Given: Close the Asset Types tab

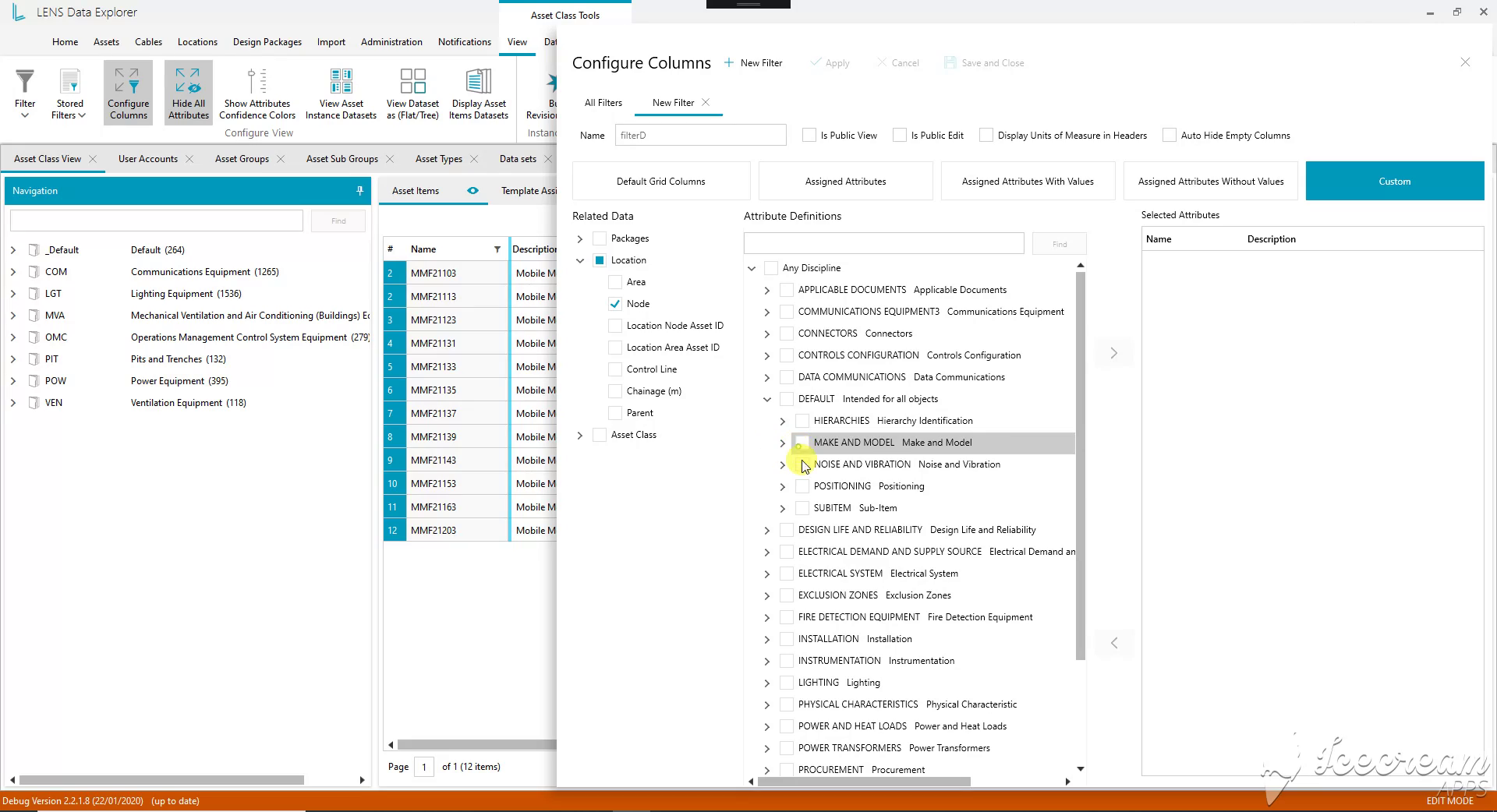Looking at the screenshot, I should coord(474,159).
